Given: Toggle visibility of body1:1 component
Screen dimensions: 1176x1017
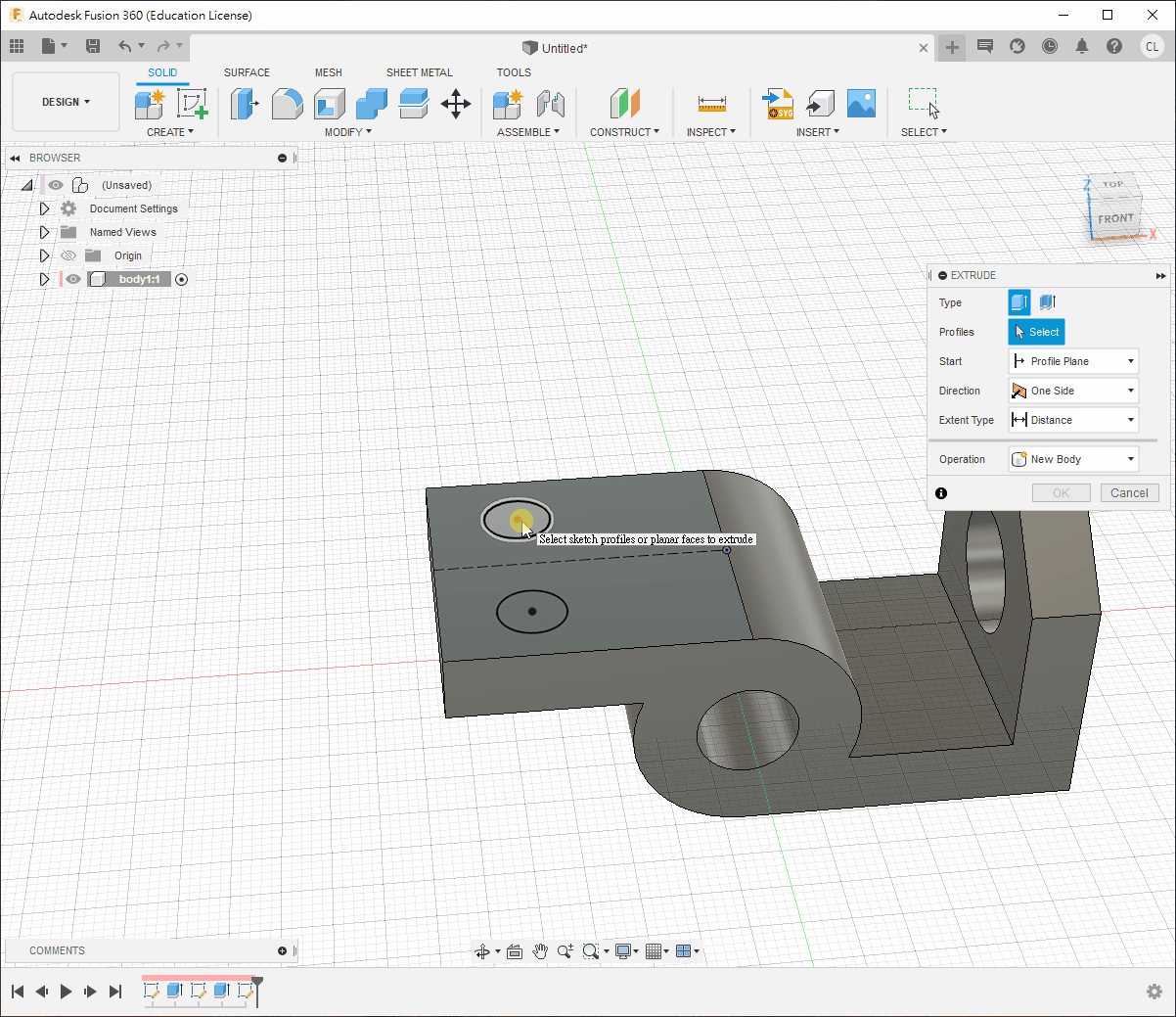Looking at the screenshot, I should point(73,279).
